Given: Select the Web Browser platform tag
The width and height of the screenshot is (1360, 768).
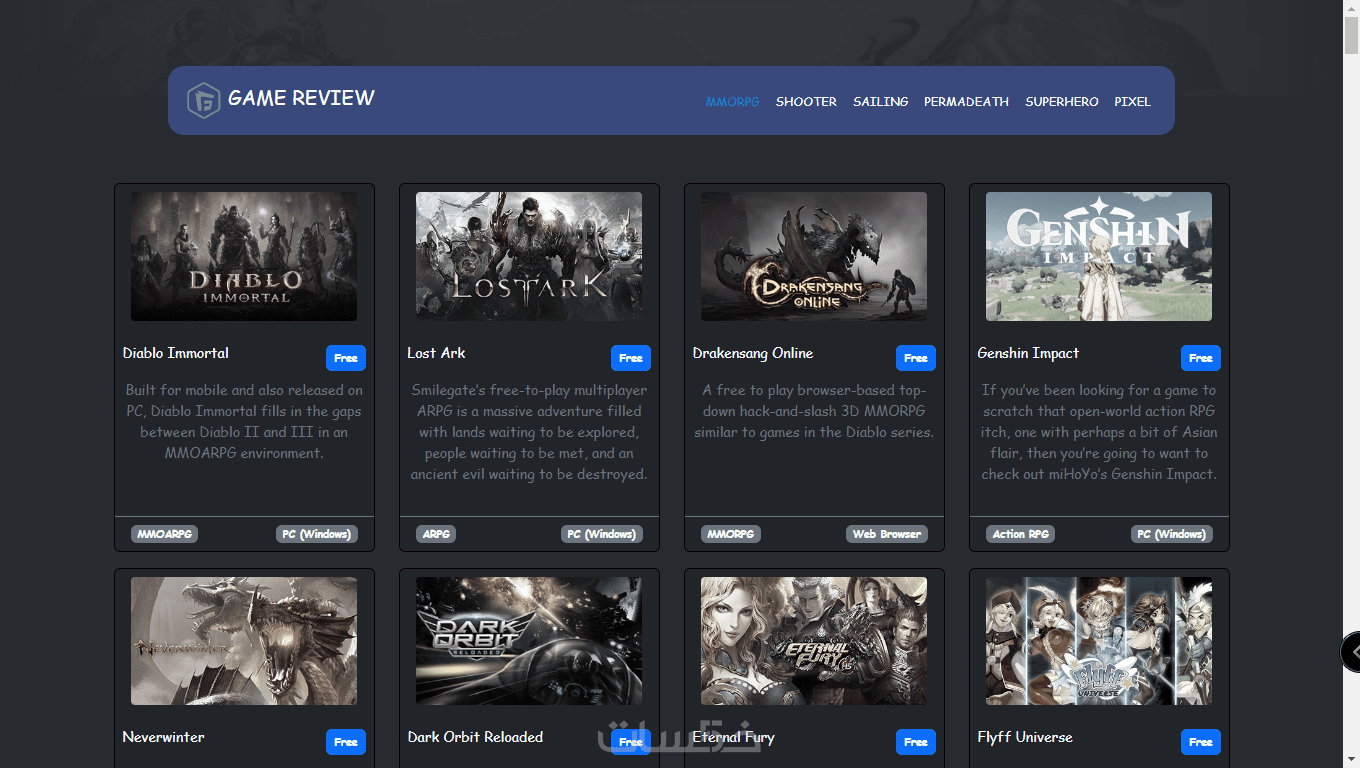Looking at the screenshot, I should pos(887,534).
